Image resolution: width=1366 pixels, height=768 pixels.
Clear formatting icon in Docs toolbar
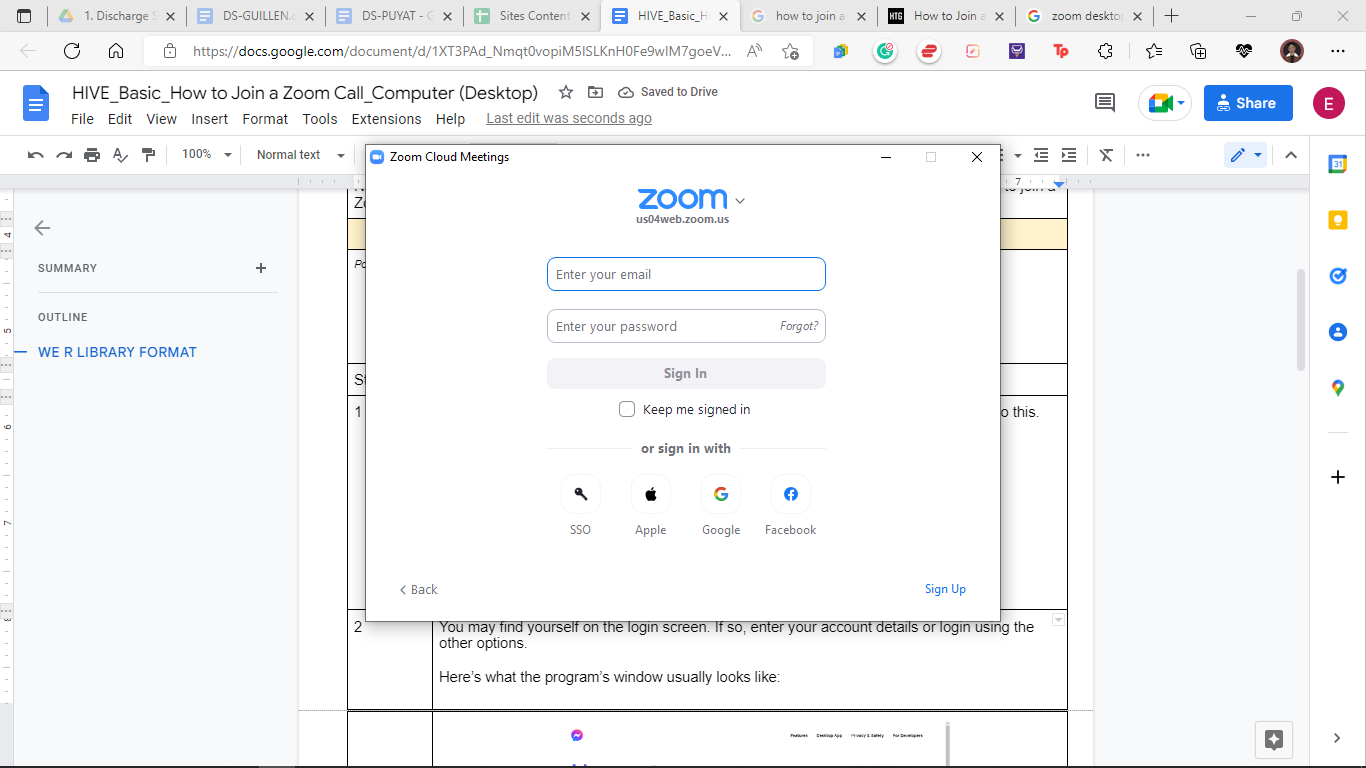click(x=1106, y=155)
